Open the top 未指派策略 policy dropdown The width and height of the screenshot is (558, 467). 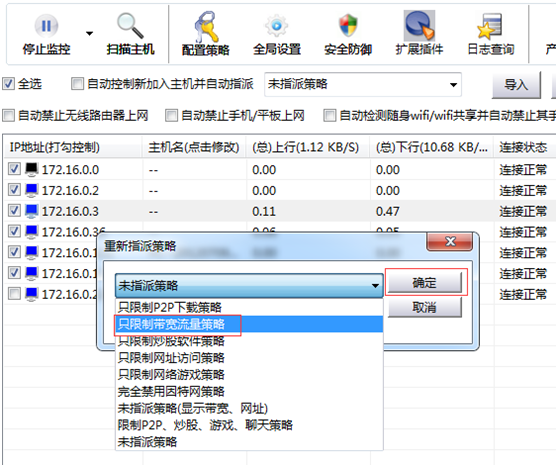pyautogui.click(x=363, y=84)
